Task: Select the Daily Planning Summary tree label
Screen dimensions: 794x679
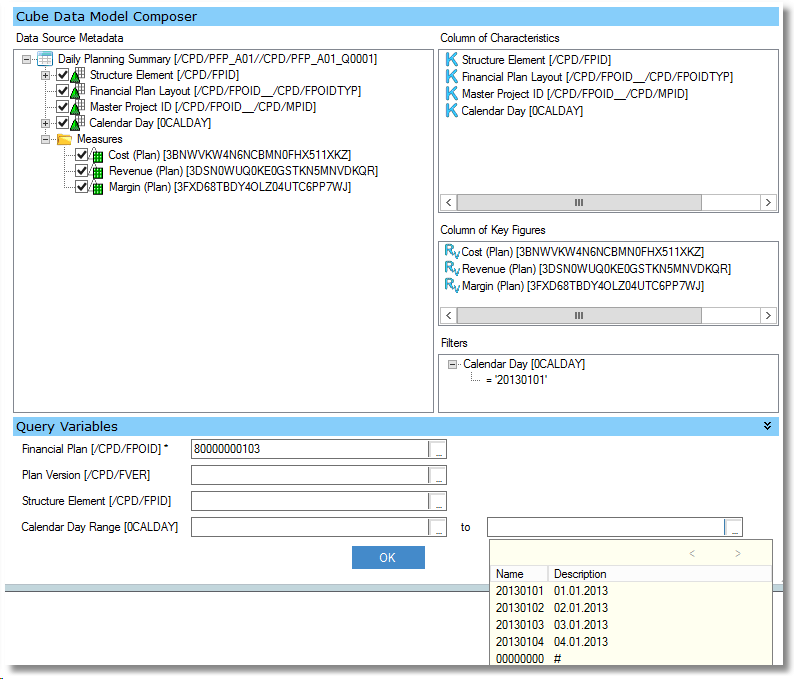Action: (217, 59)
